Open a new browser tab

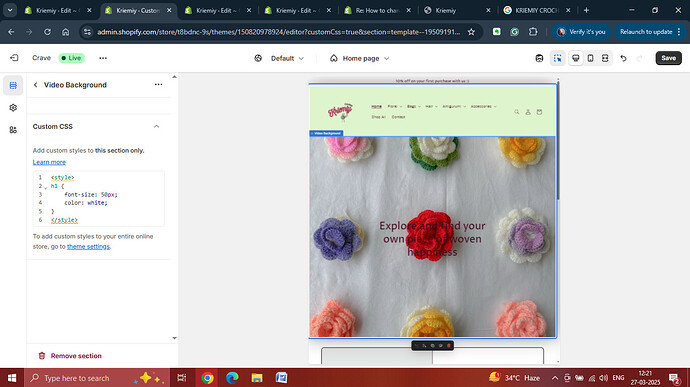tap(586, 10)
